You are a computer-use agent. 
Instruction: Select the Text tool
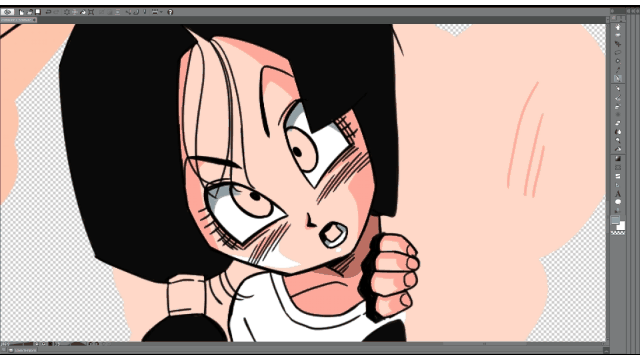[618, 194]
